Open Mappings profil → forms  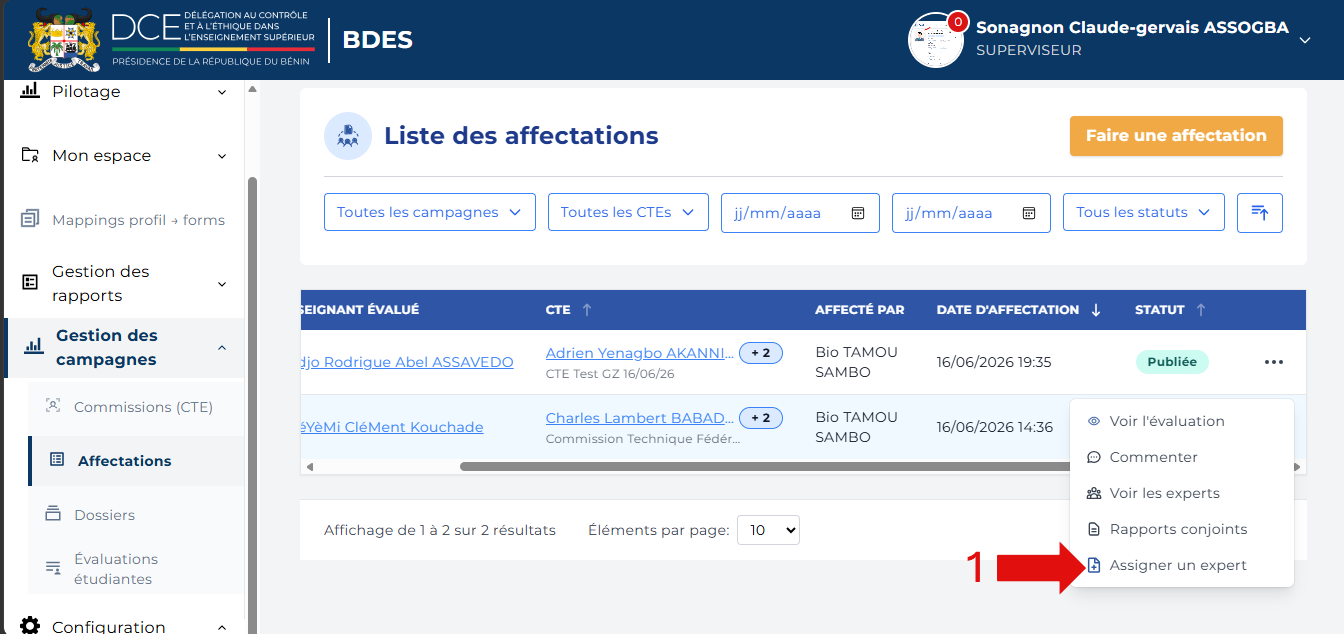pyautogui.click(x=138, y=220)
